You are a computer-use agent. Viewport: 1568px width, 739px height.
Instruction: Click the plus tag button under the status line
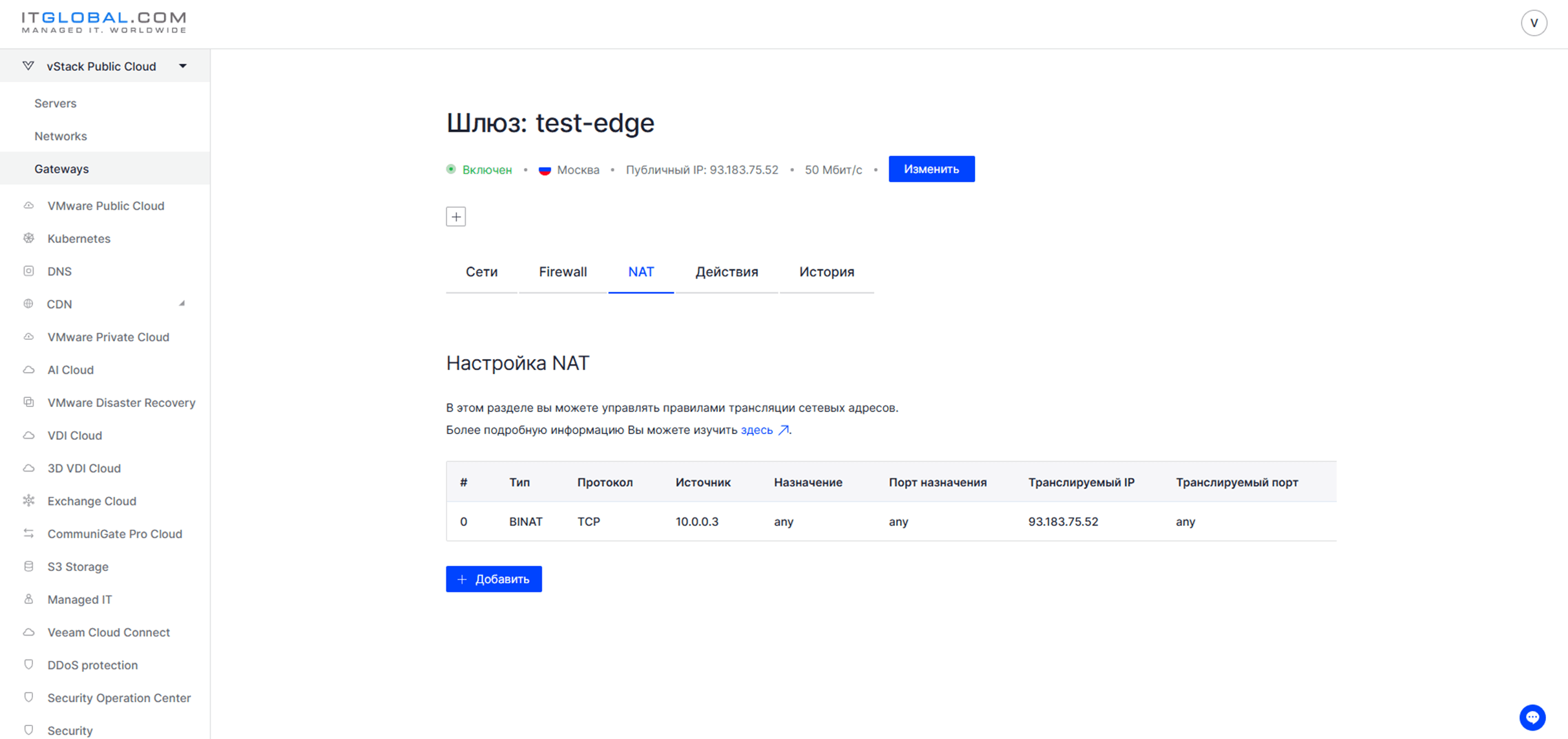[x=456, y=216]
